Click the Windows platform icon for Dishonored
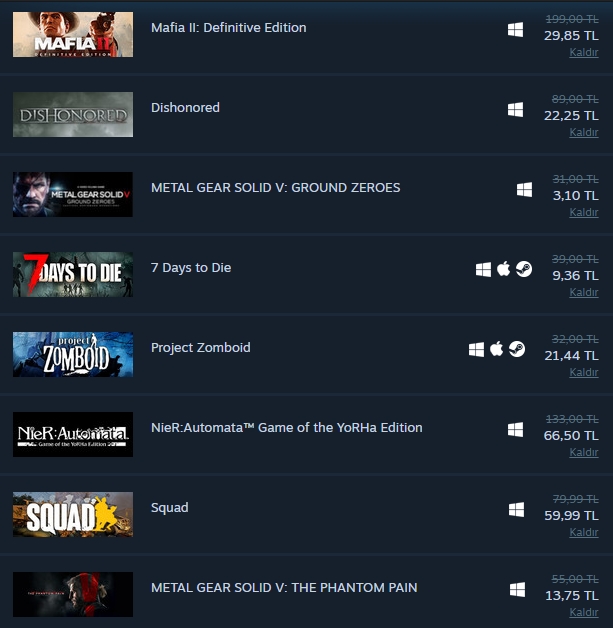 (x=515, y=110)
